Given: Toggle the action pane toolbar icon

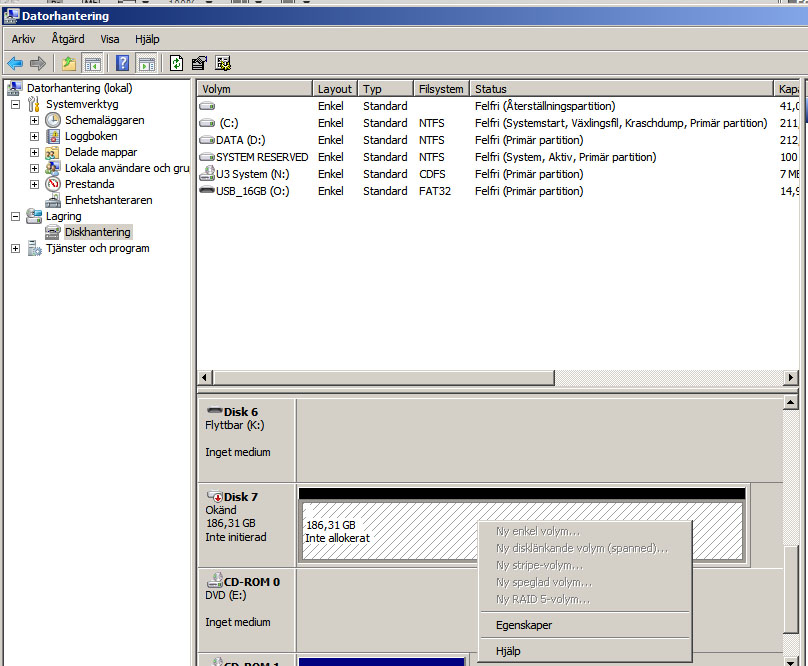Looking at the screenshot, I should [147, 64].
